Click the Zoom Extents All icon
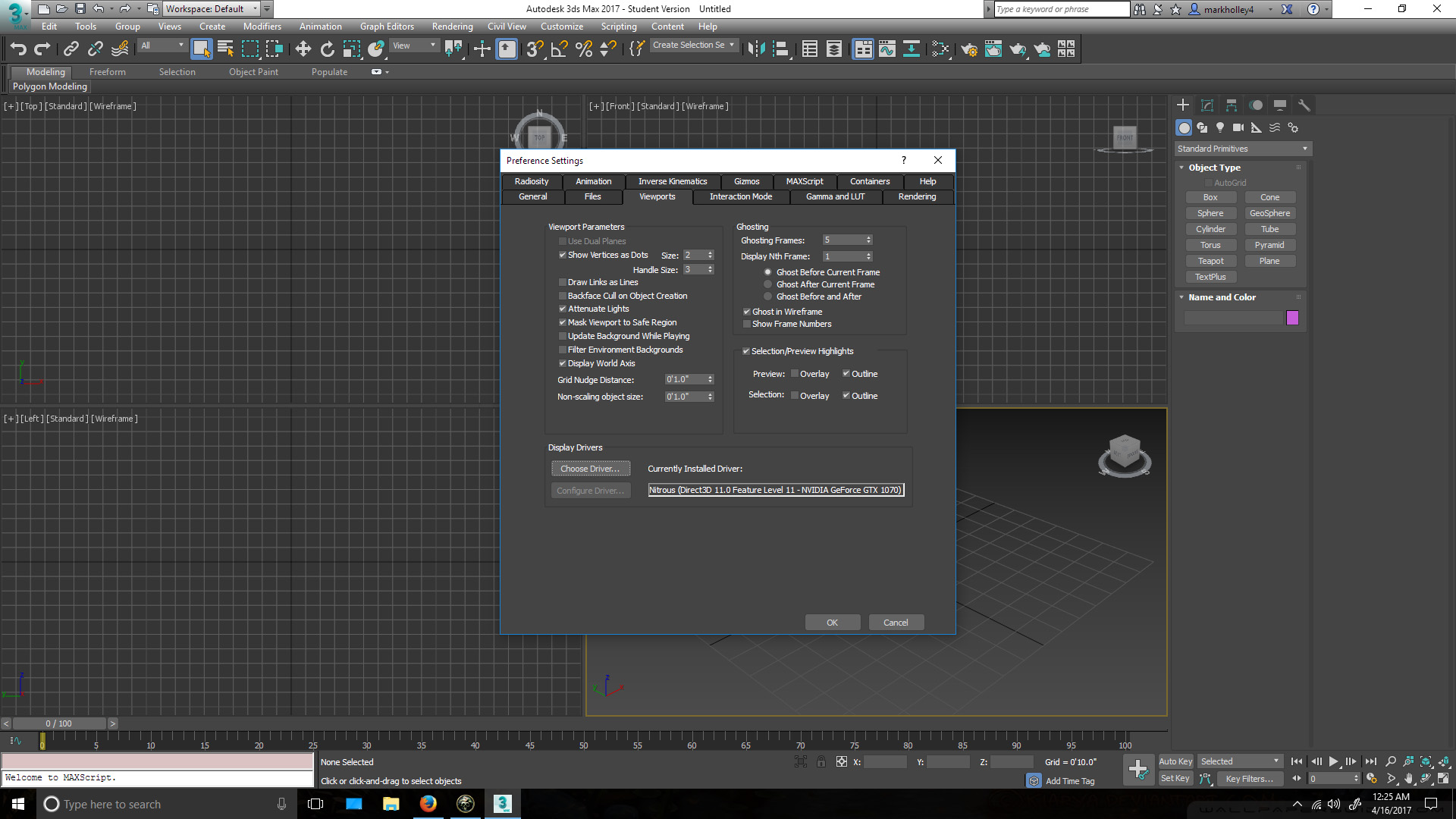 (x=1426, y=761)
